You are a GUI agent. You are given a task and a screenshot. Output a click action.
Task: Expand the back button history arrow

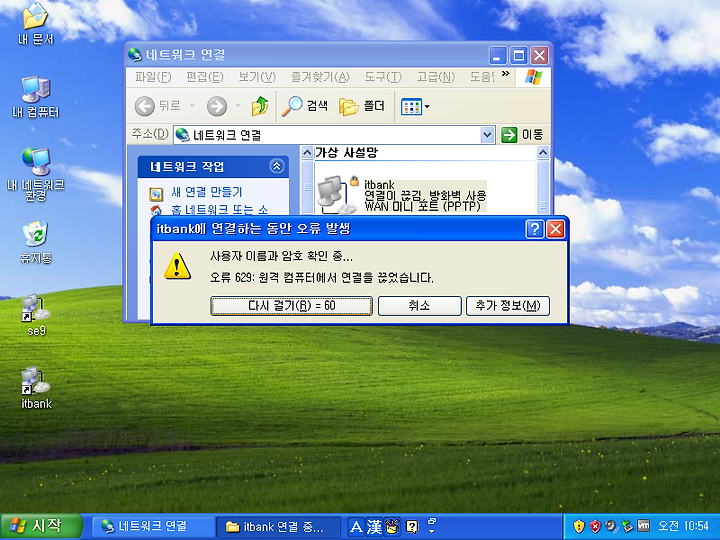pos(192,106)
